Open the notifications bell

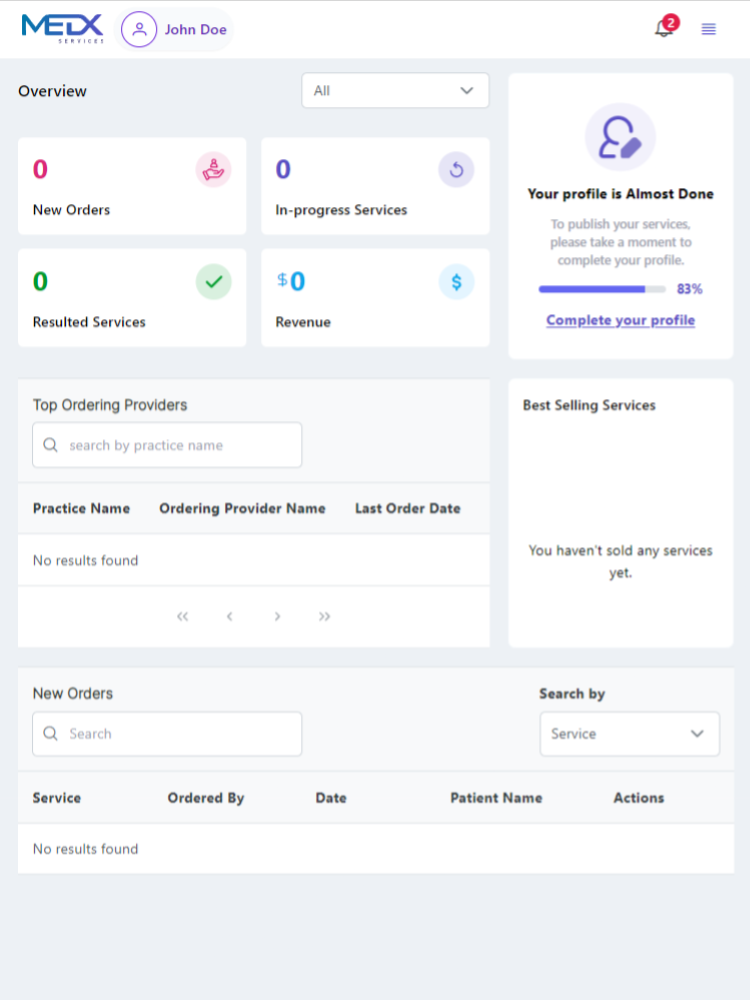click(x=663, y=29)
